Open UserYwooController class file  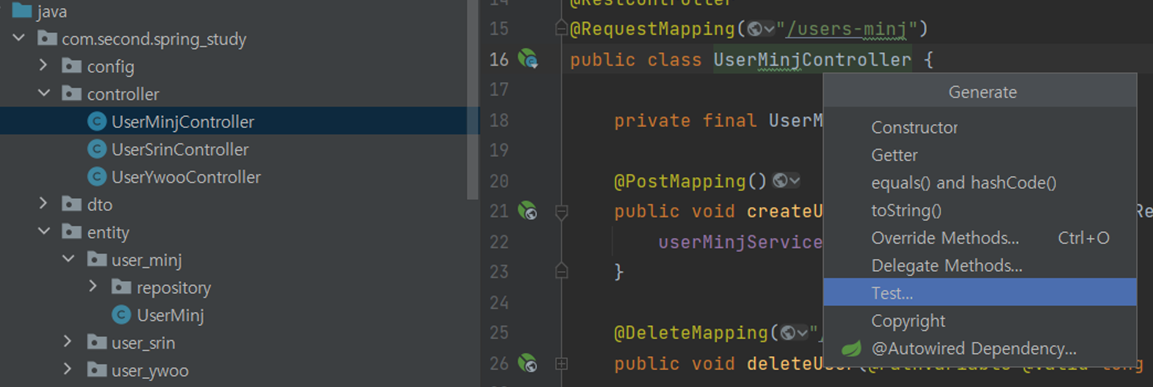pos(186,177)
